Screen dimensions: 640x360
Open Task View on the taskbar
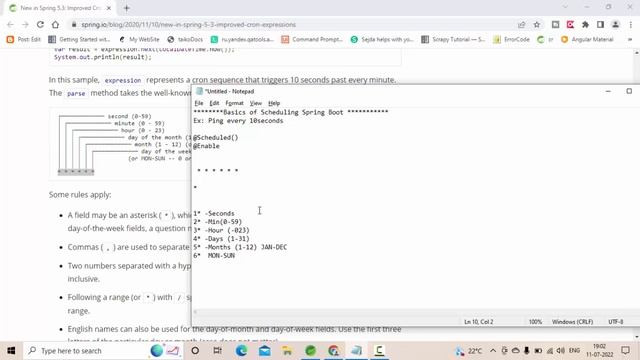218,351
